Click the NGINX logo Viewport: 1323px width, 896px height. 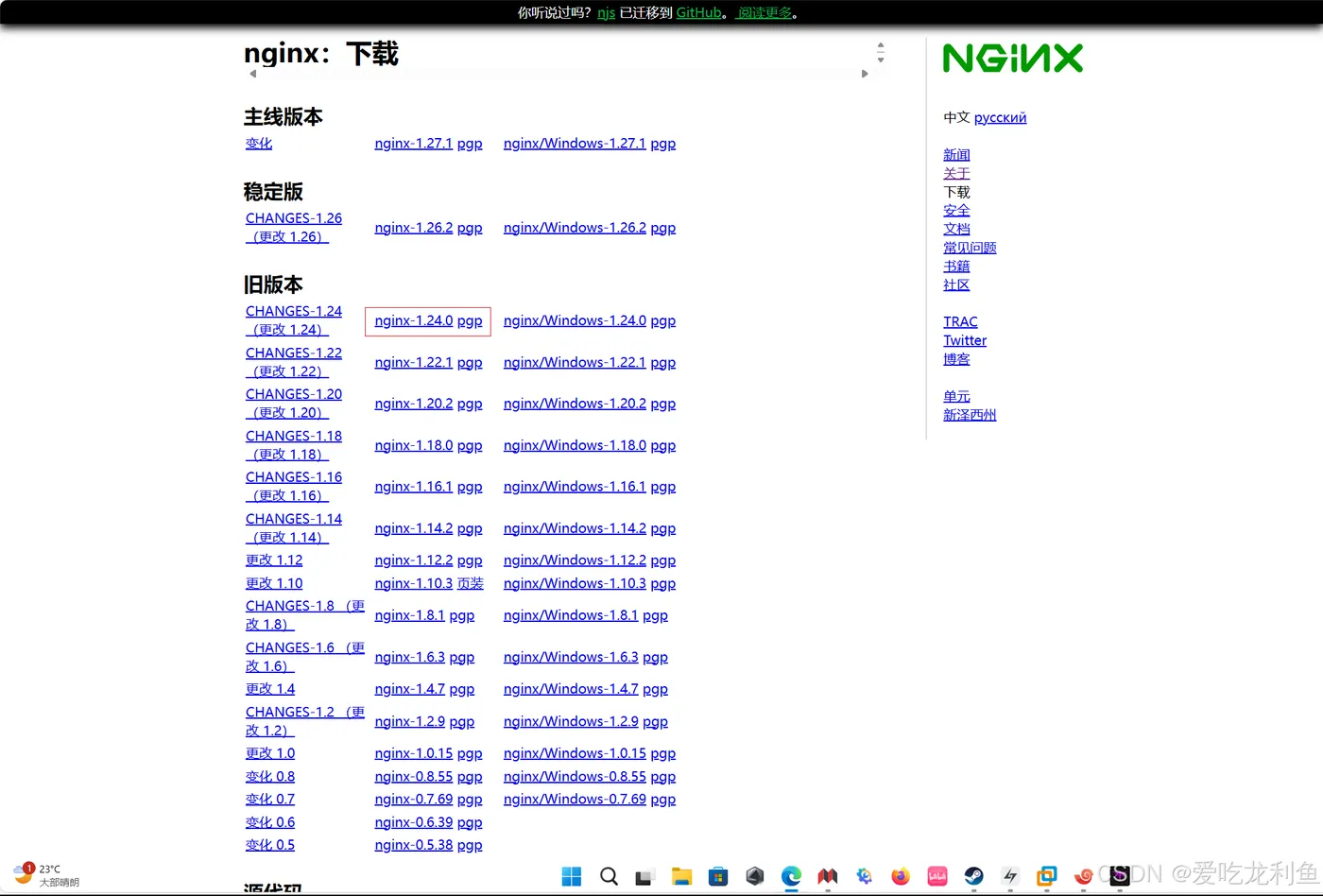tap(1013, 59)
